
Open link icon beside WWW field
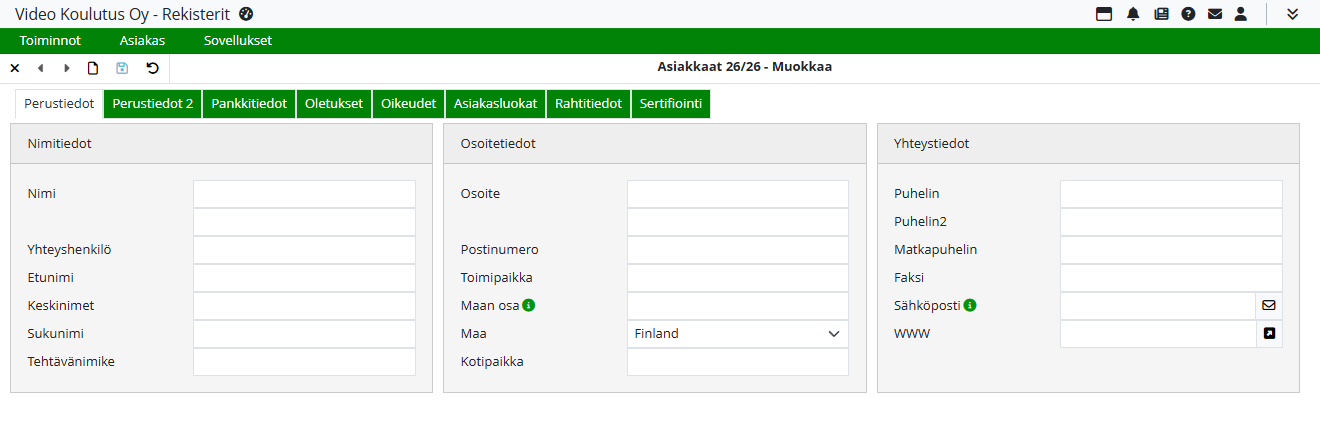(1269, 333)
